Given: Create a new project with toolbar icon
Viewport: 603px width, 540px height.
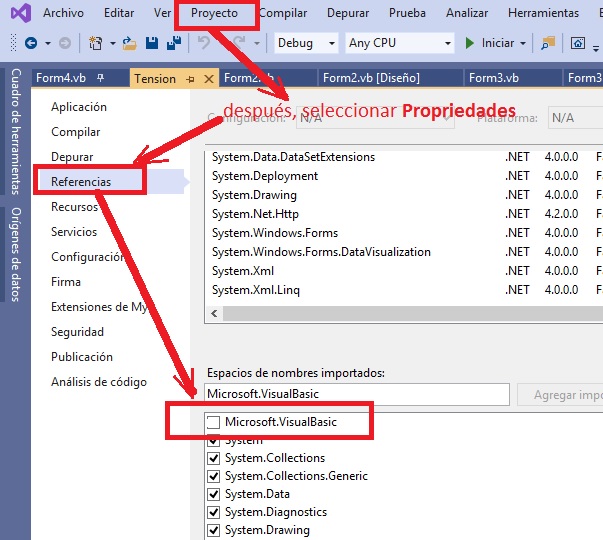Looking at the screenshot, I should click(95, 43).
